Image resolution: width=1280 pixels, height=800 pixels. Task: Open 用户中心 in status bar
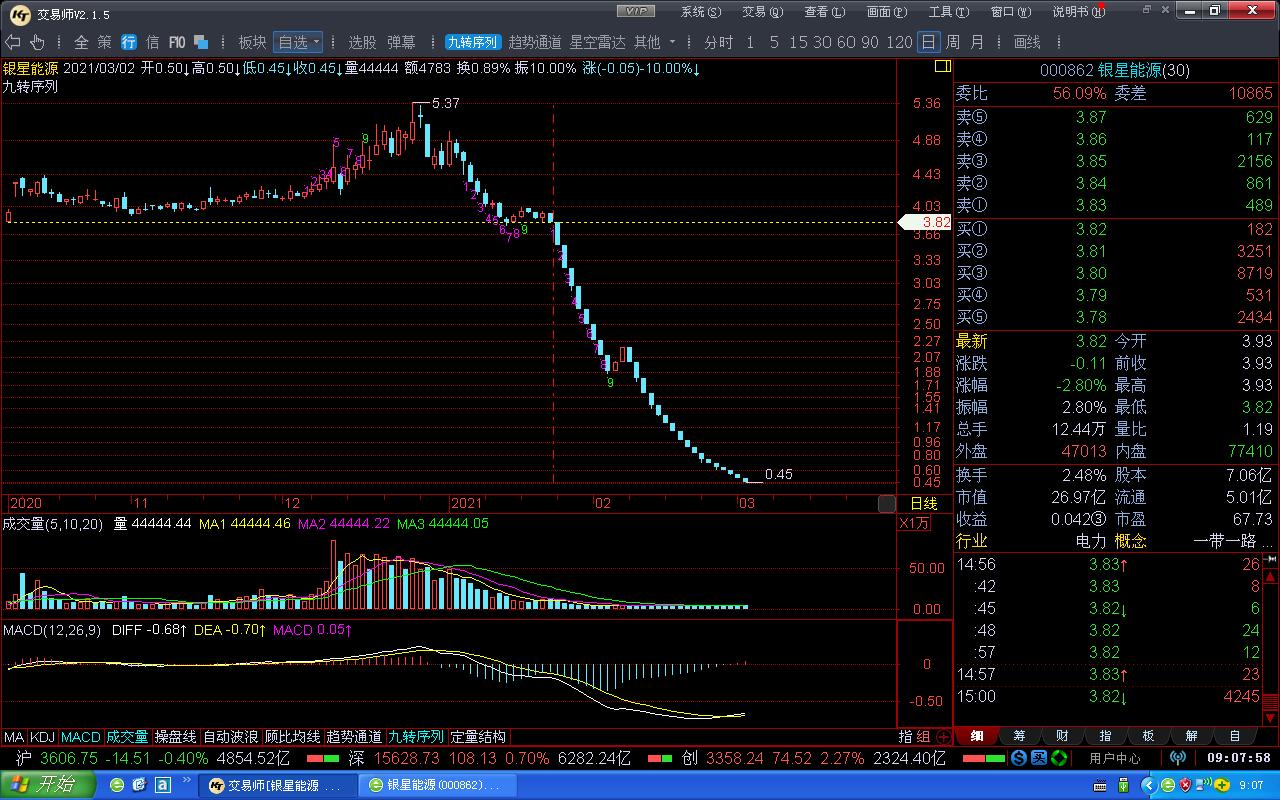1114,758
